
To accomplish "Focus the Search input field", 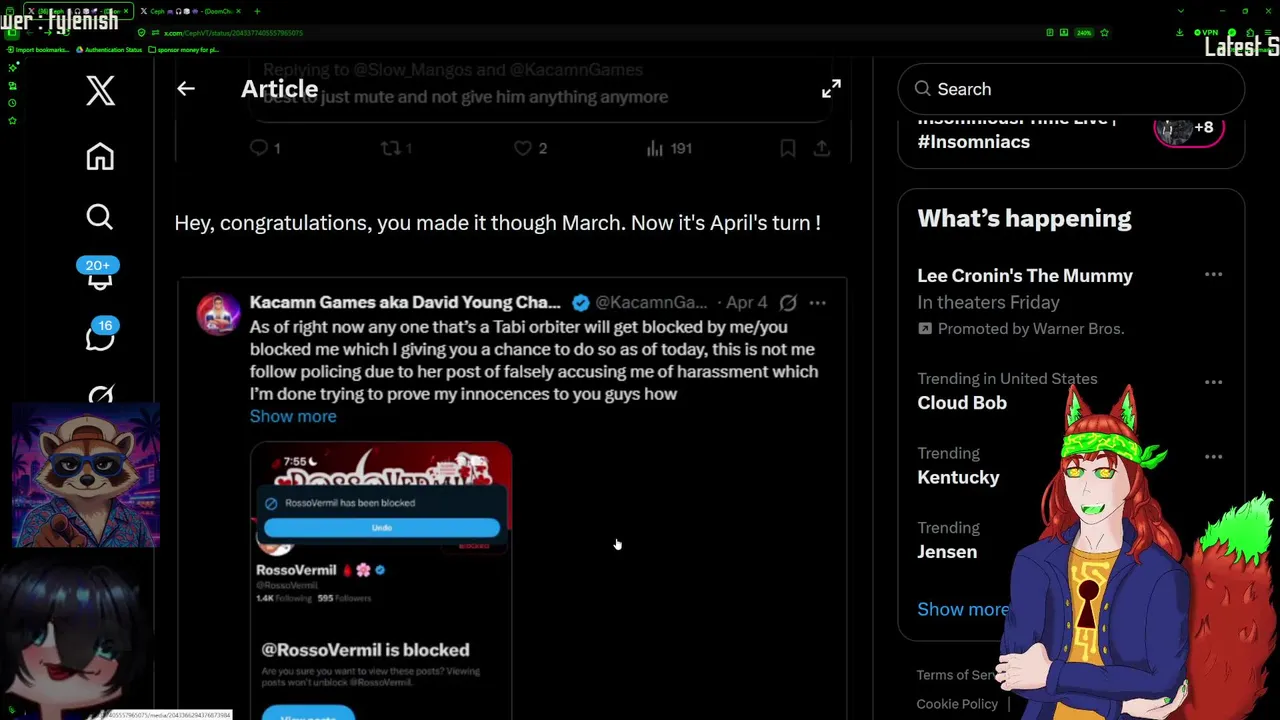I will [1071, 89].
